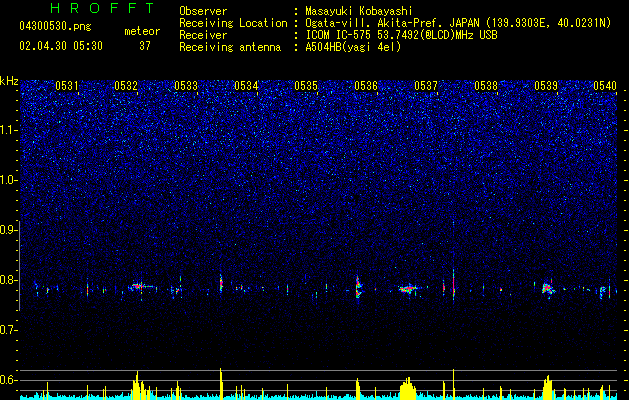
Task: Click the wide meteor echo just before 0537
Action: click(x=408, y=289)
